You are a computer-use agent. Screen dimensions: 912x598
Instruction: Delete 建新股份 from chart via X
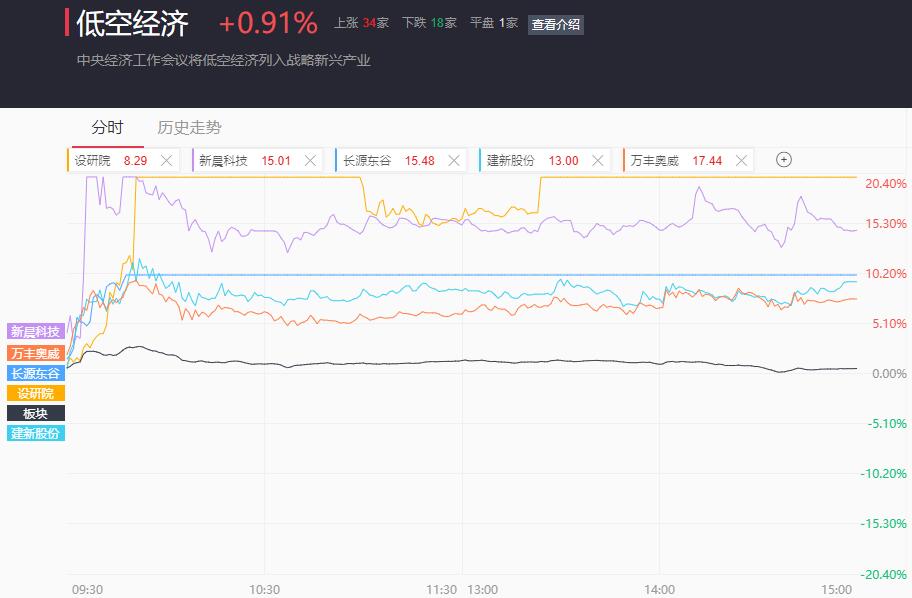[x=597, y=161]
